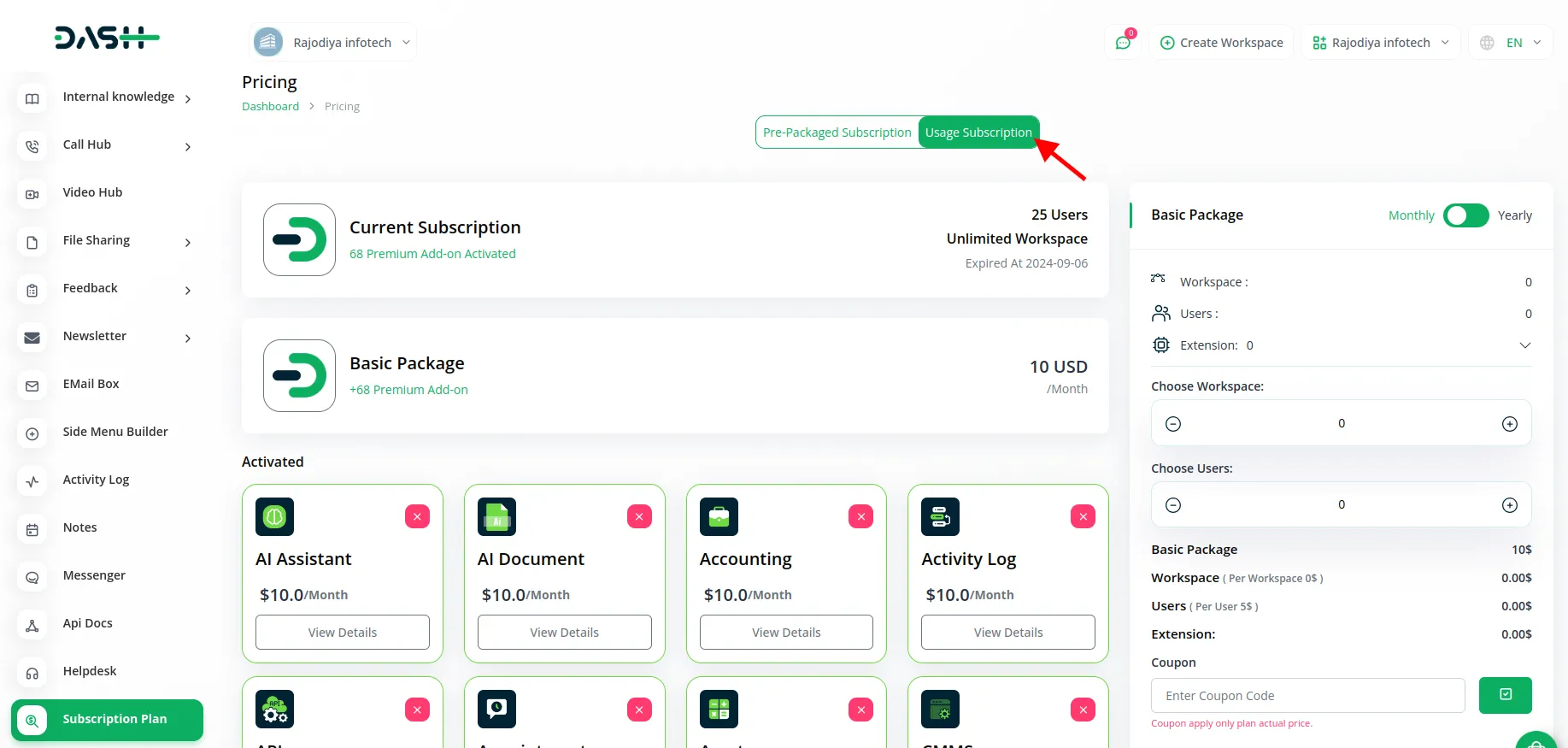Expand the Feedback submenu
The height and width of the screenshot is (748, 1568).
point(188,291)
